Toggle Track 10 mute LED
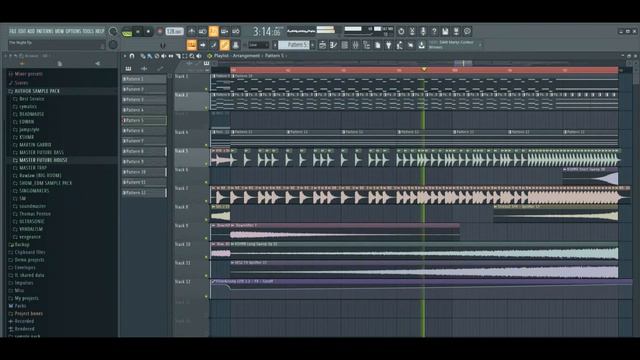The image size is (640, 360). point(206,257)
